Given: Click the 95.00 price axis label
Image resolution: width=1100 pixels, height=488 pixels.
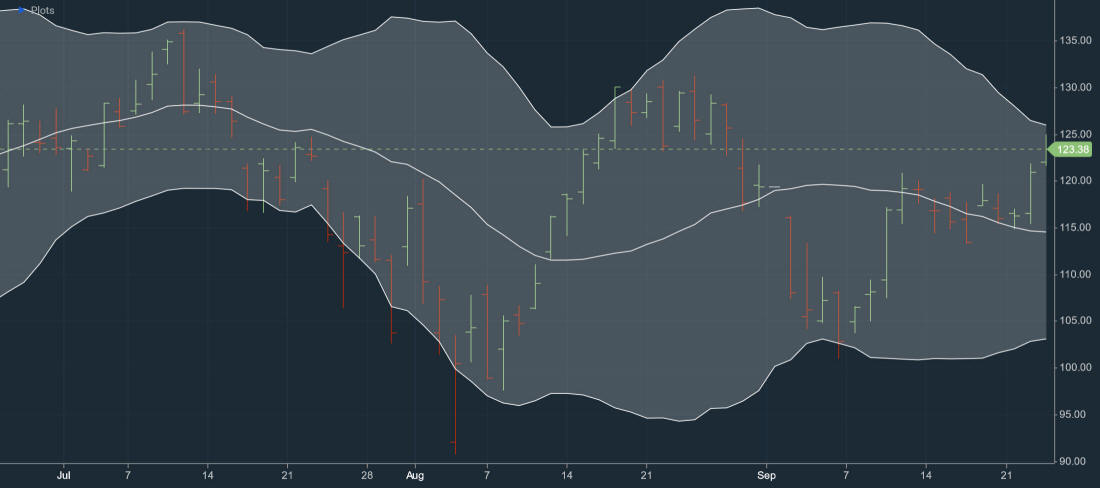Looking at the screenshot, I should [1076, 414].
